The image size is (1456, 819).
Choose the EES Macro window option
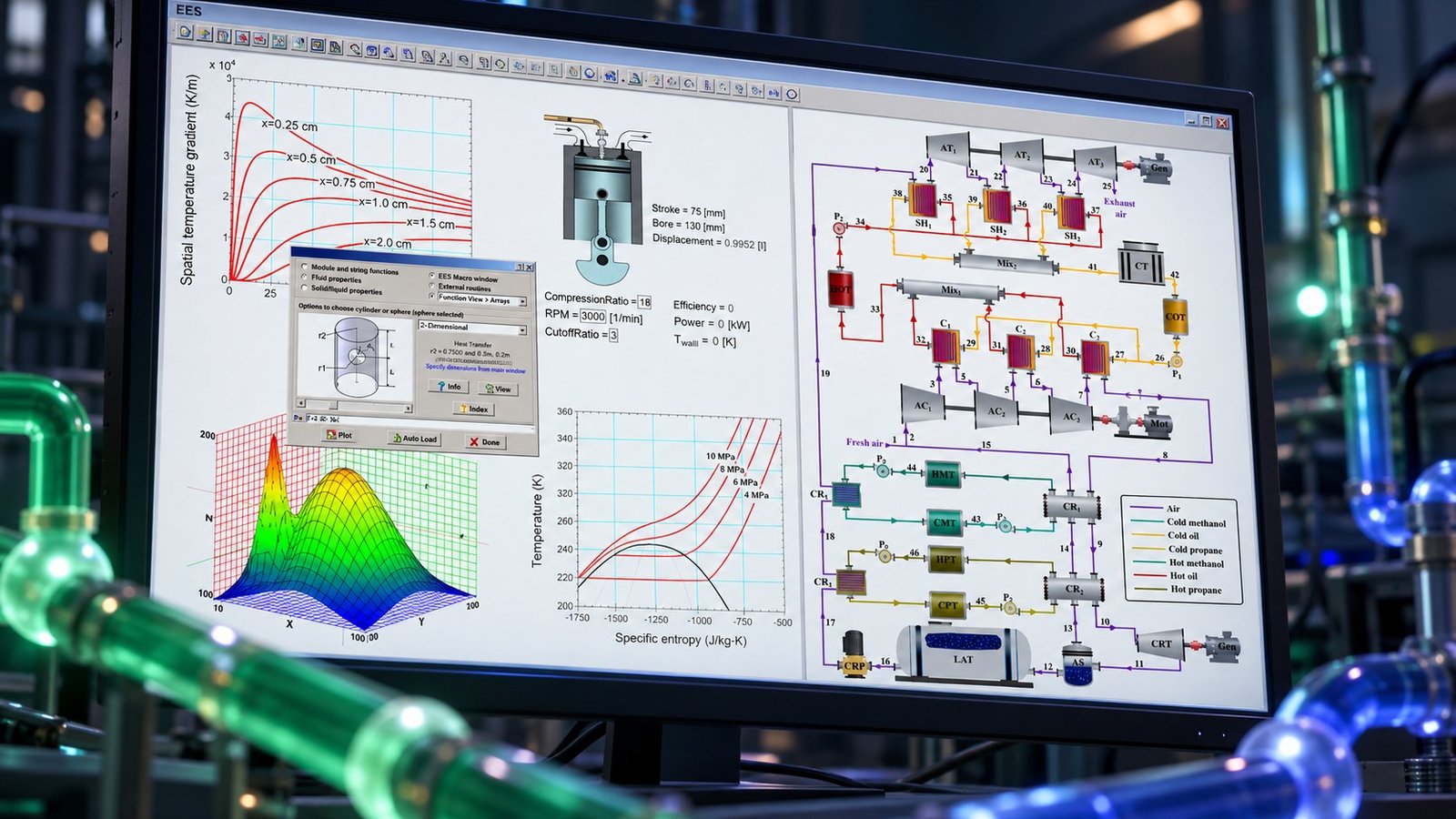[x=431, y=276]
